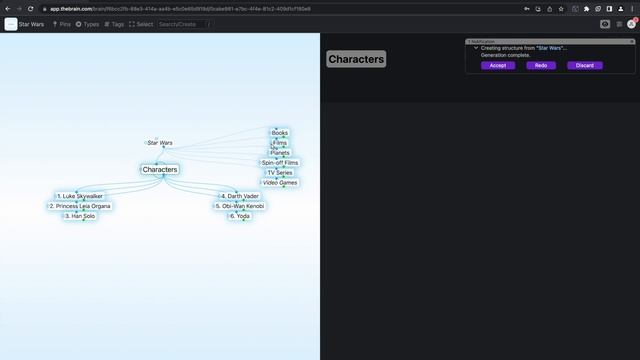Click the browser address bar URL
Screen dimensions: 640x360
(x=180, y=9)
